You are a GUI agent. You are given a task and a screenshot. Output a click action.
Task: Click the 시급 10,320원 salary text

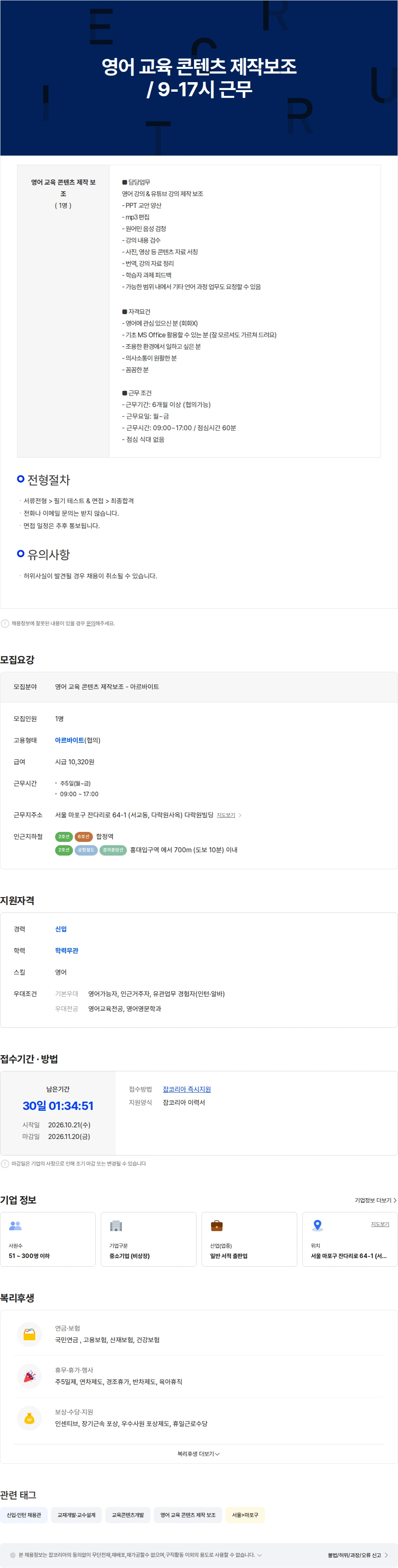coord(75,761)
